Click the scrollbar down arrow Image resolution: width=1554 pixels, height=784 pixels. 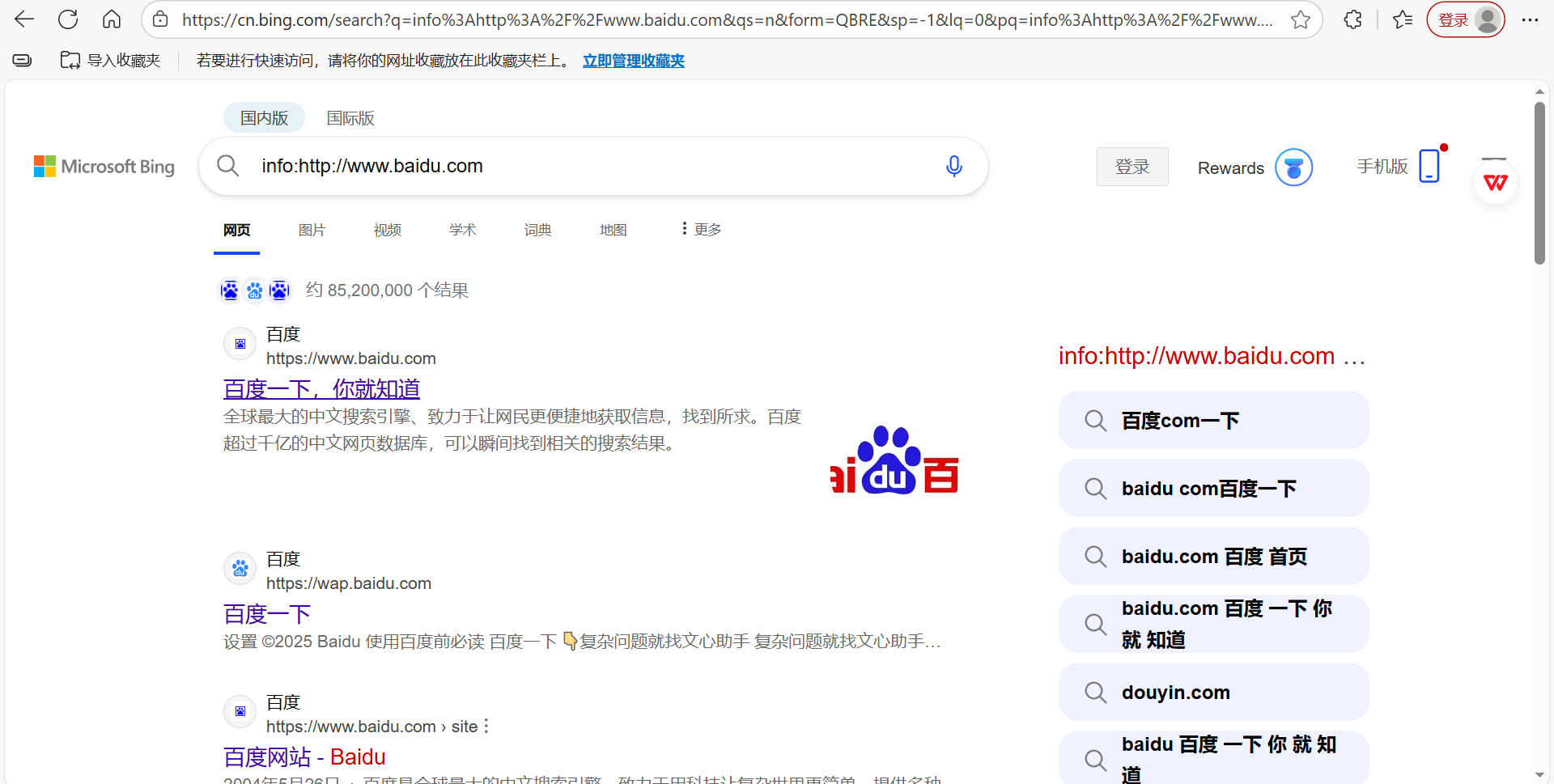(x=1539, y=775)
